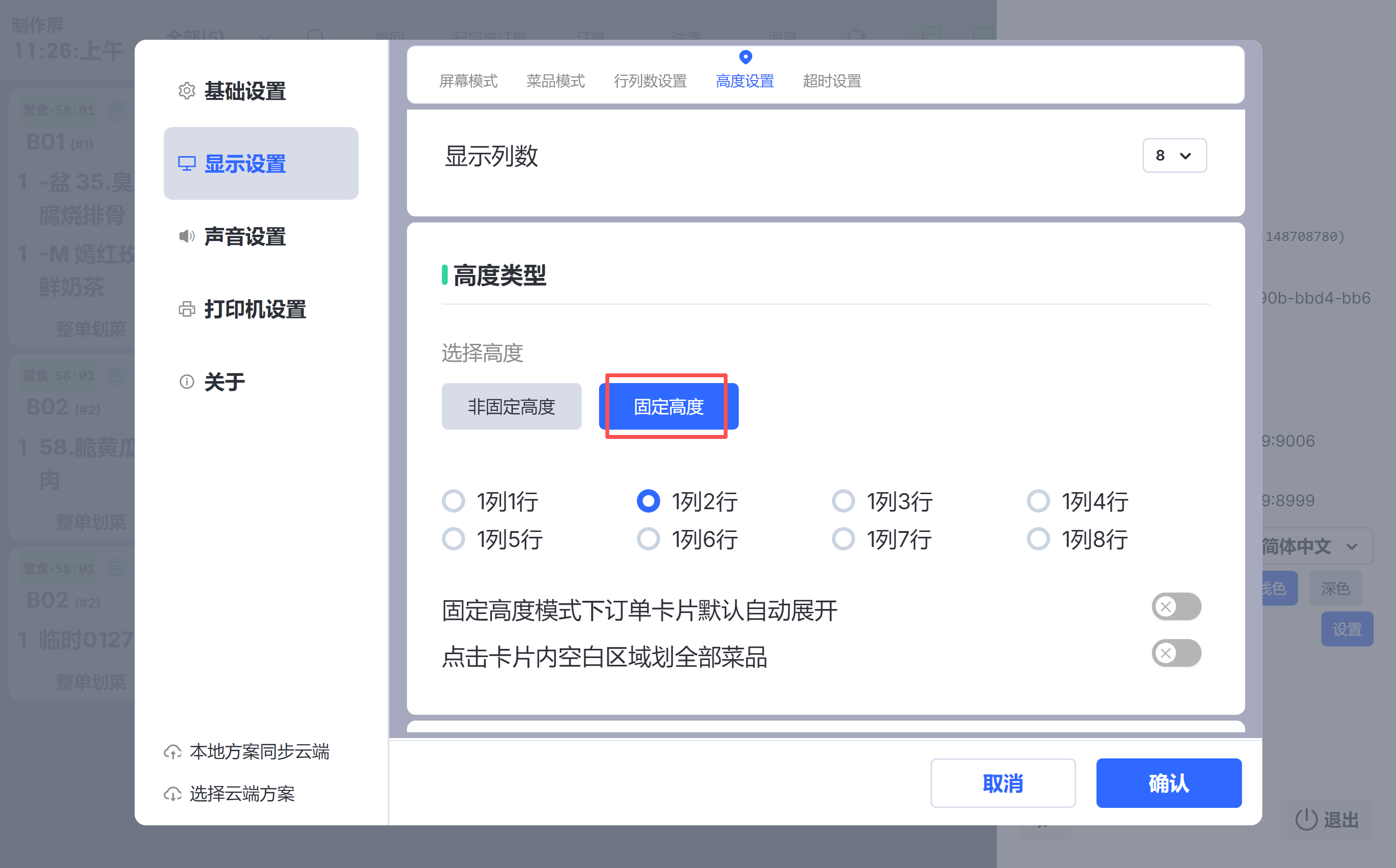Screen dimensions: 1396x868
Task: Switch to the 超时设置 tab
Action: click(831, 81)
